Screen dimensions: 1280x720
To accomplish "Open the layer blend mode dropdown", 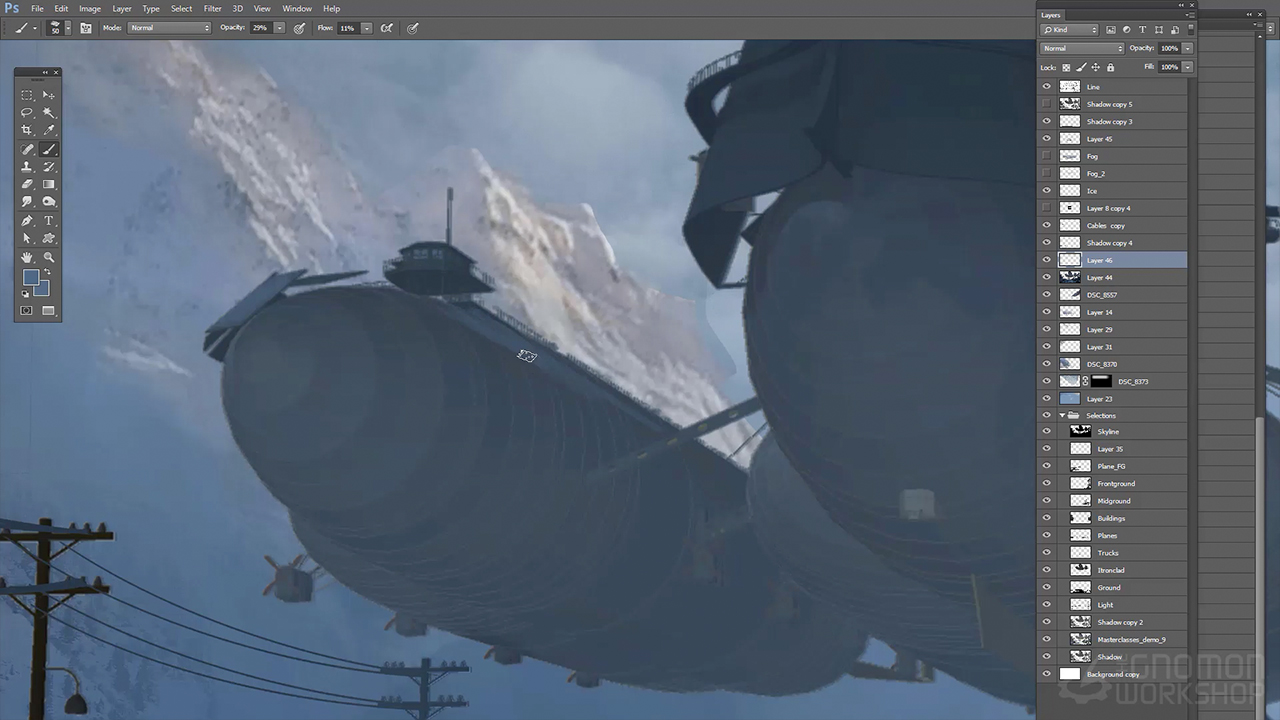I will [1082, 48].
